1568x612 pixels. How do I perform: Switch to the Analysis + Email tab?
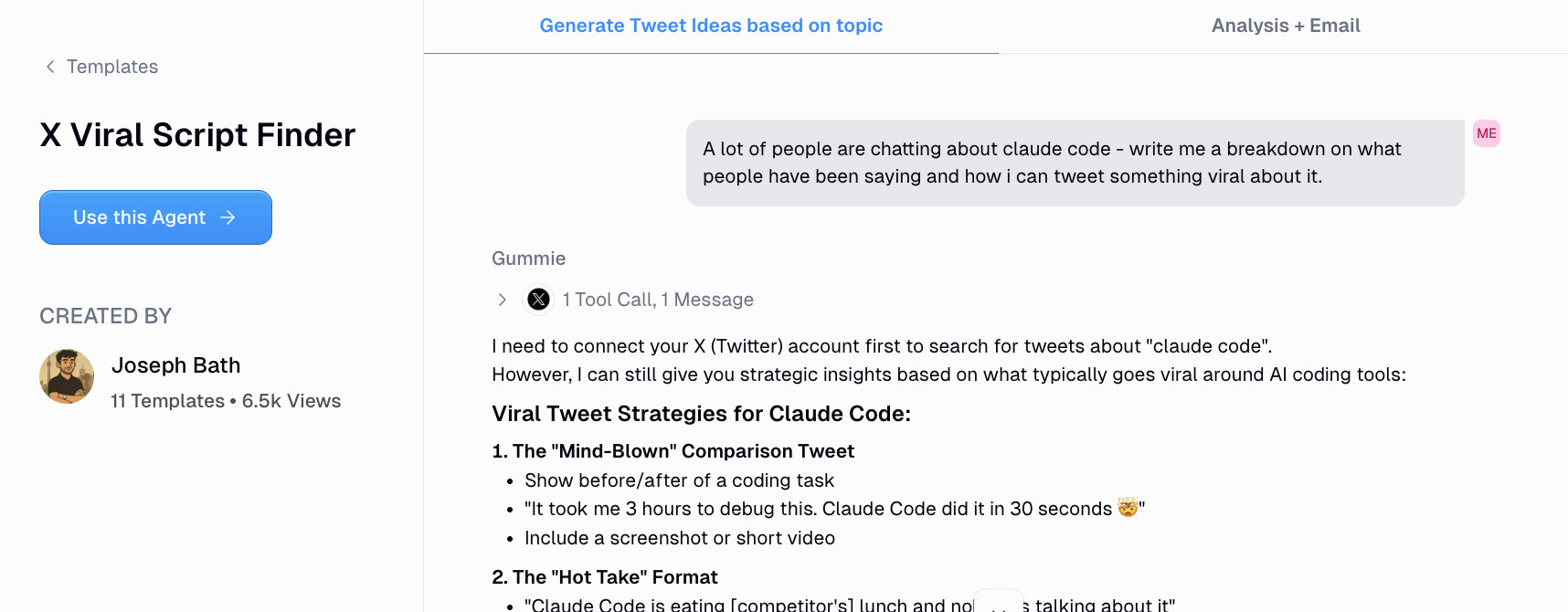point(1286,25)
